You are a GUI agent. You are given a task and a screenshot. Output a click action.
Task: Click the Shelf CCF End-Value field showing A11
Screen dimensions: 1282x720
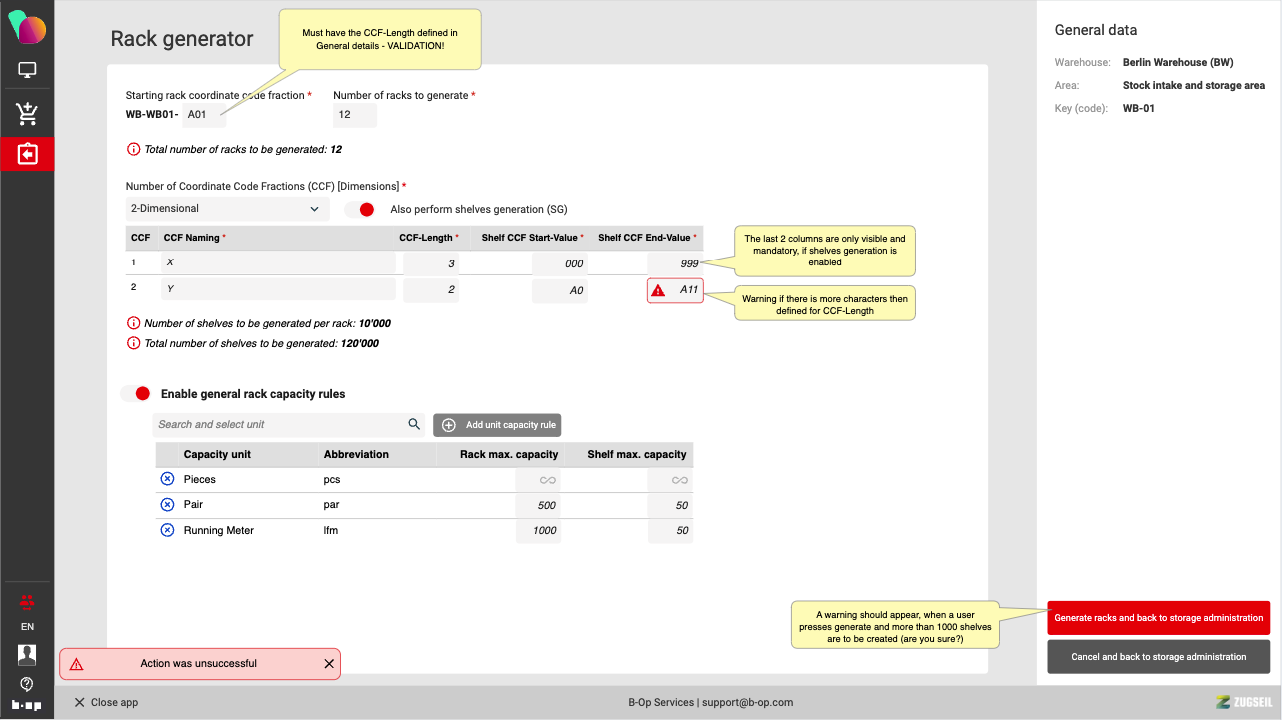coord(676,290)
